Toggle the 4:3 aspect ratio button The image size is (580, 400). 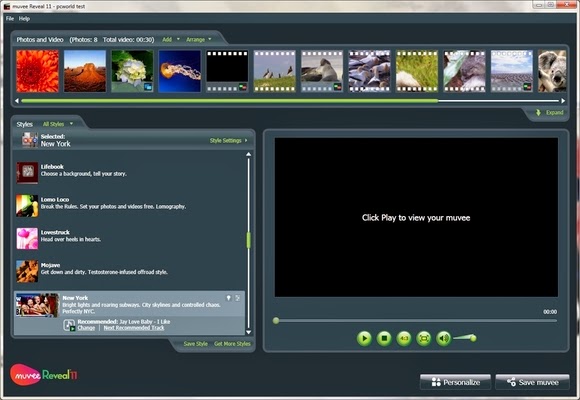404,338
